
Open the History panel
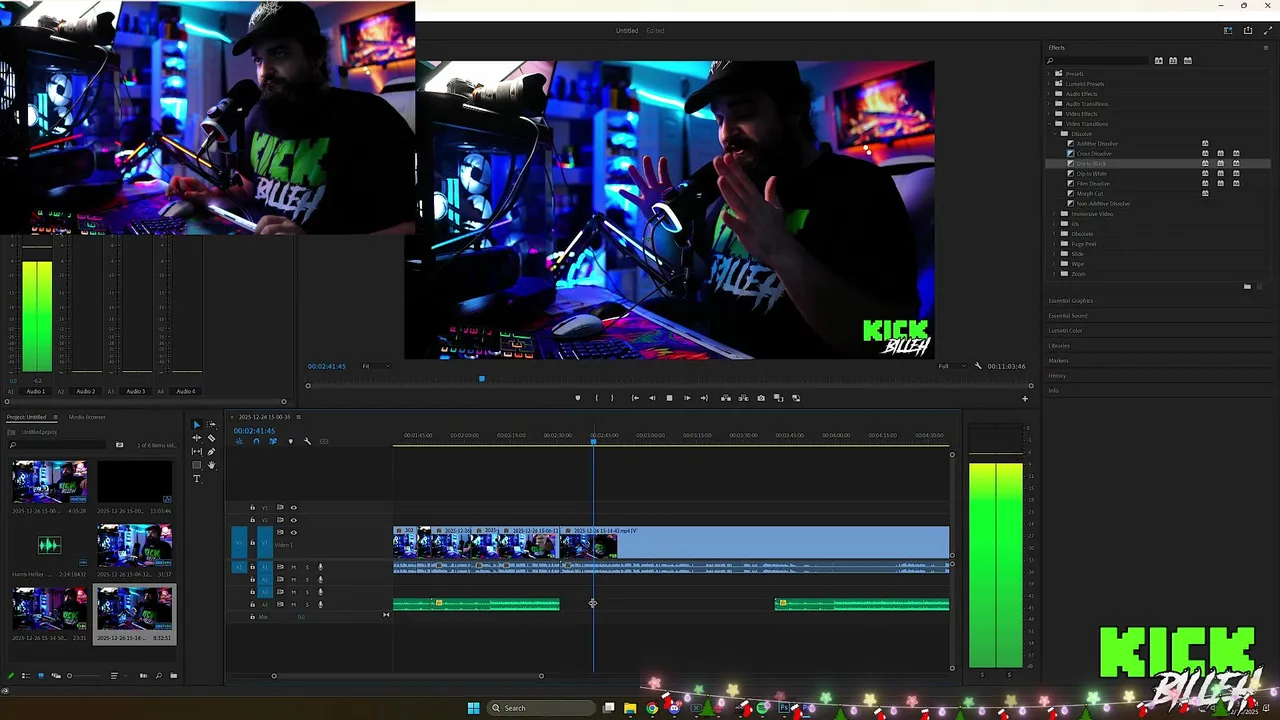pos(1057,376)
